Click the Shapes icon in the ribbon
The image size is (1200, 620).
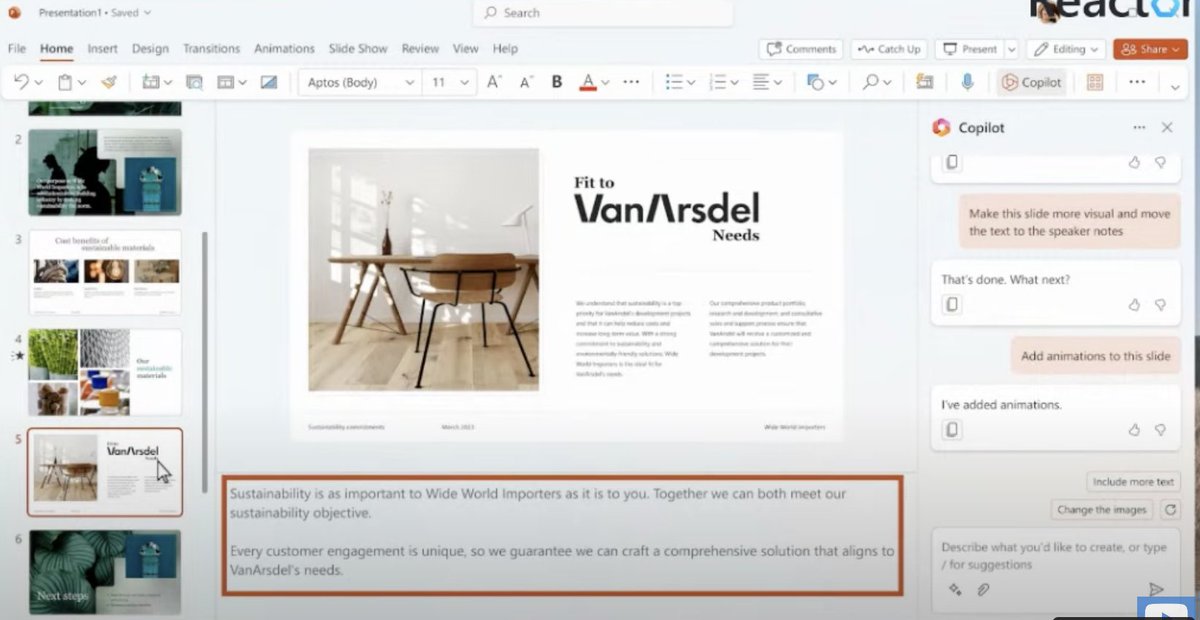click(x=815, y=82)
